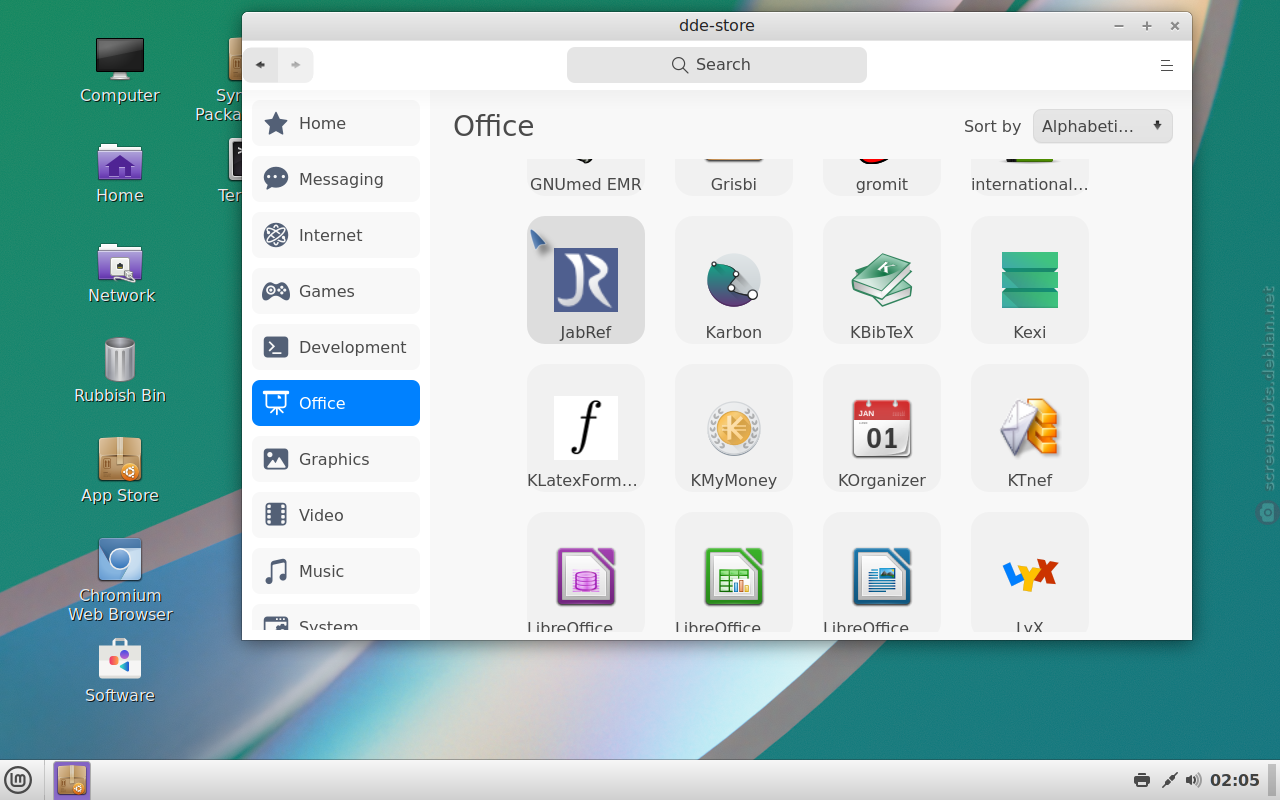The width and height of the screenshot is (1280, 800).
Task: Maximize the dde-store window
Action: coord(1147,26)
